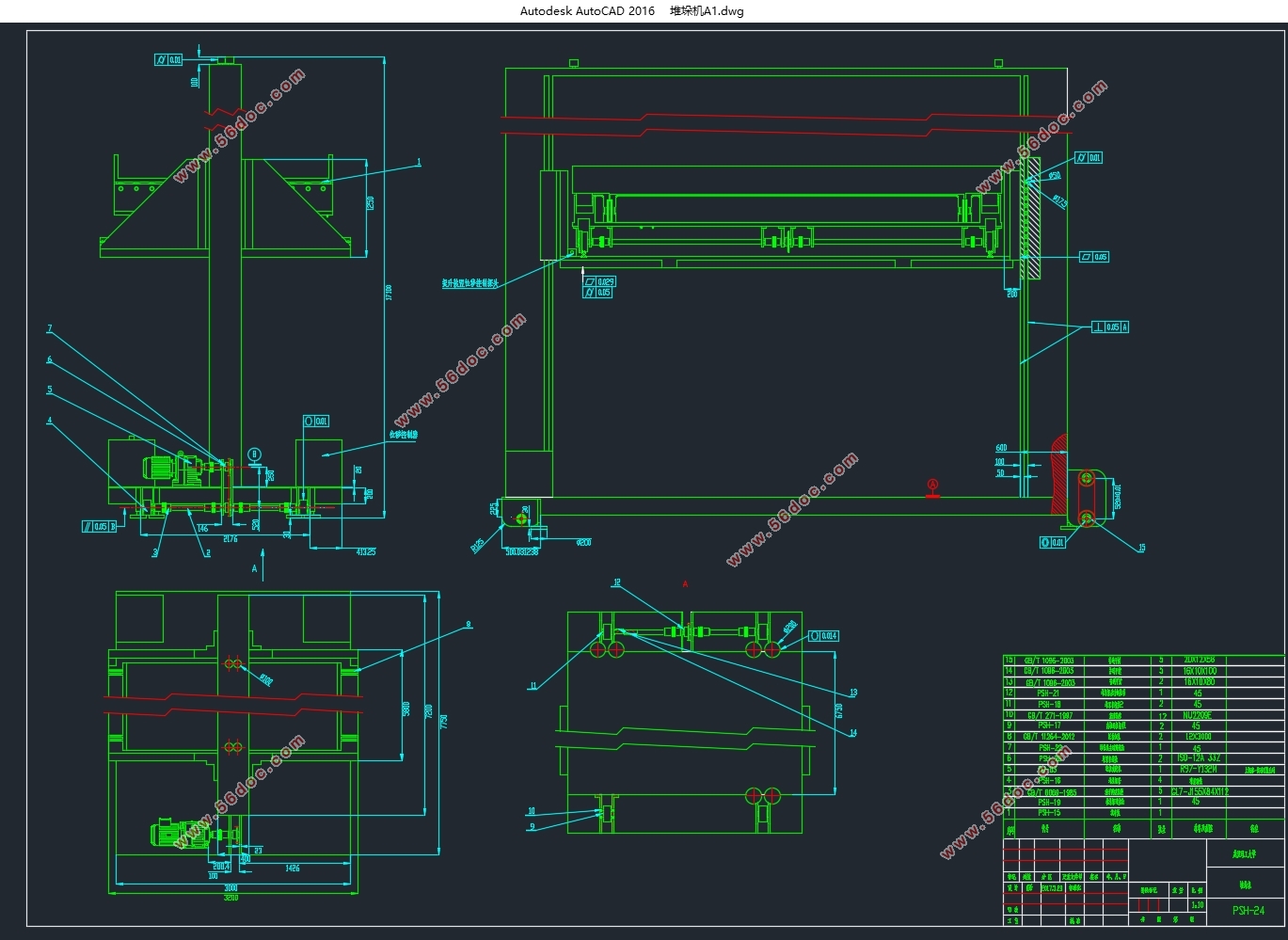Select balloon number 15 leader label
Viewport: 1288px width, 940px height.
[x=1141, y=548]
